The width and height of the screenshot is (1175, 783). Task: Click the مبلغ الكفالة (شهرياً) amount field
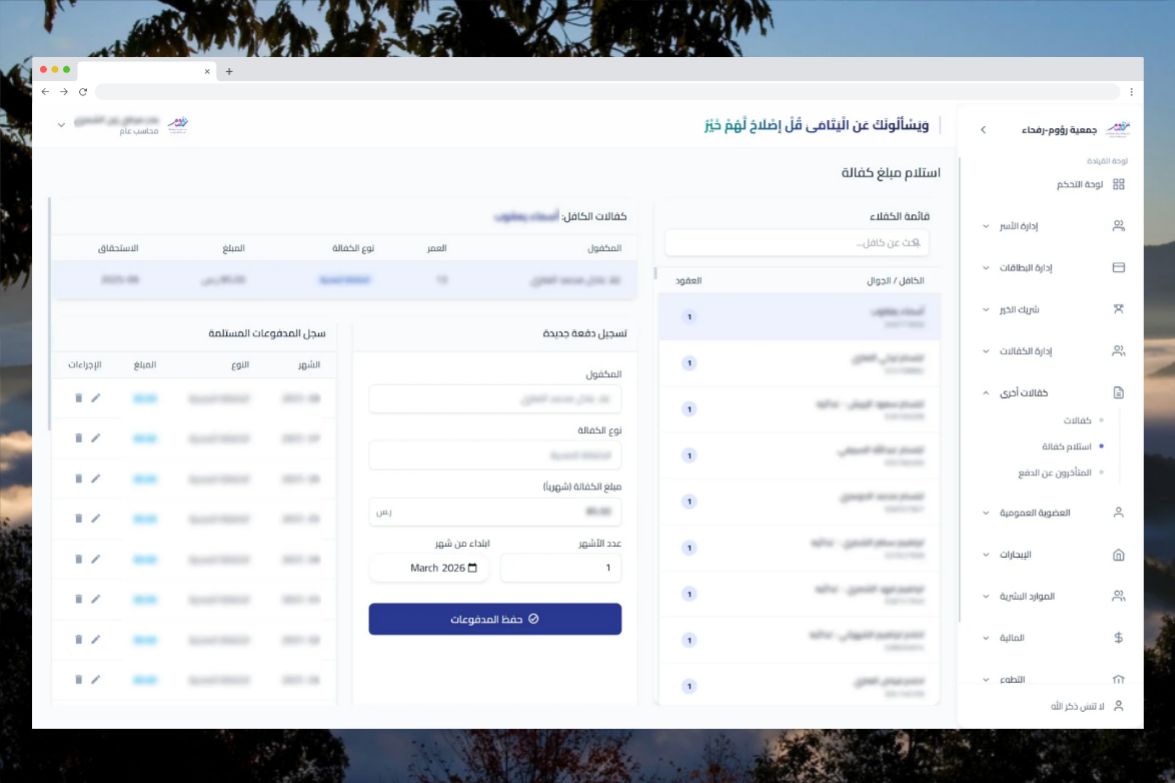(495, 512)
